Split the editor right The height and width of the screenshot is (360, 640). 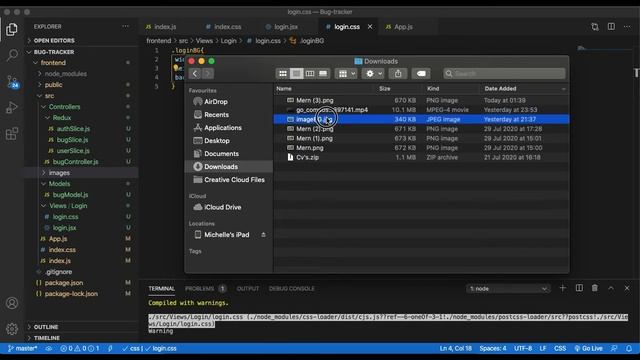click(x=611, y=27)
